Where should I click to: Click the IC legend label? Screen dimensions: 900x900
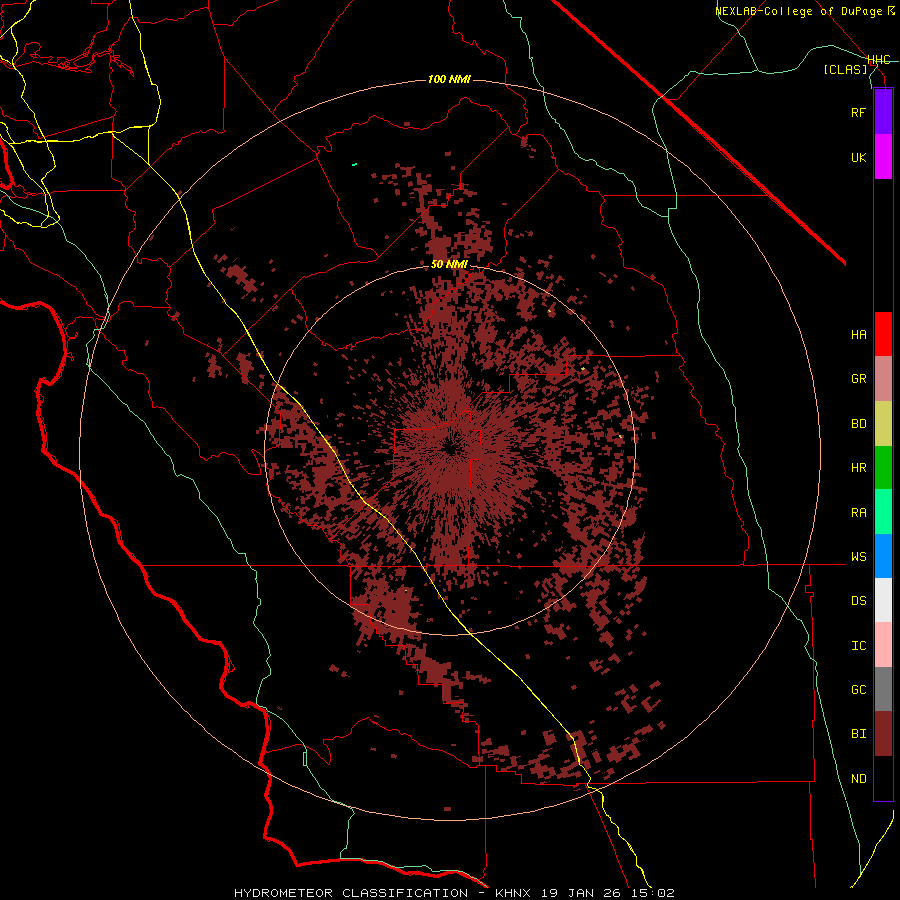[x=858, y=646]
